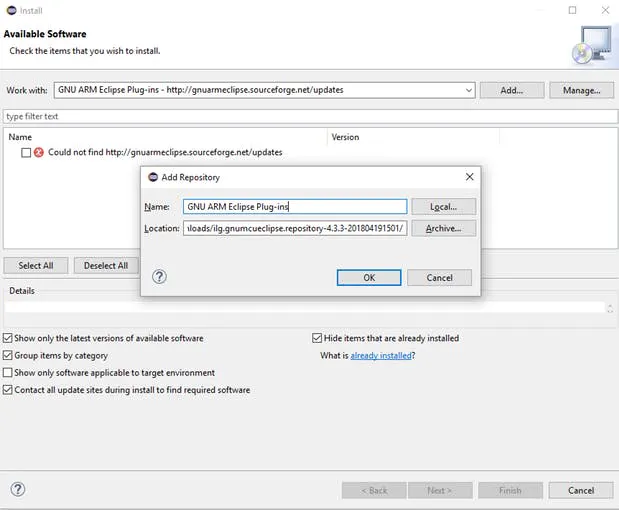Close the Add Repository dialog
The image size is (619, 510).
coord(469,177)
